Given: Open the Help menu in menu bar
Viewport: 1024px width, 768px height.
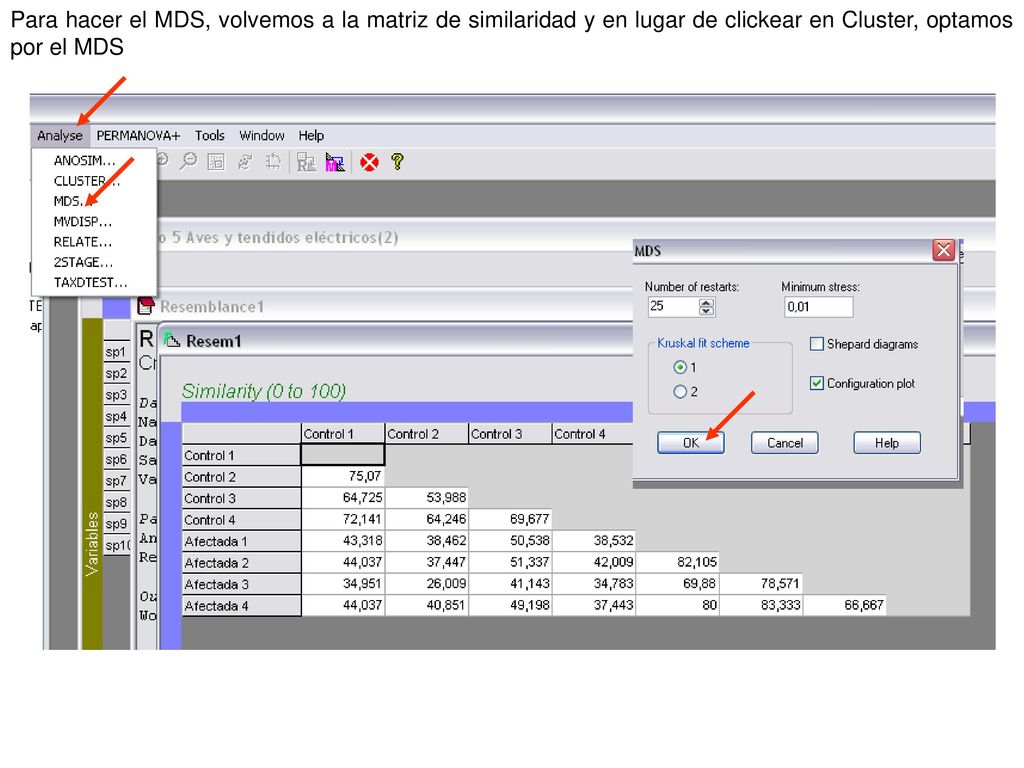Looking at the screenshot, I should click(311, 135).
